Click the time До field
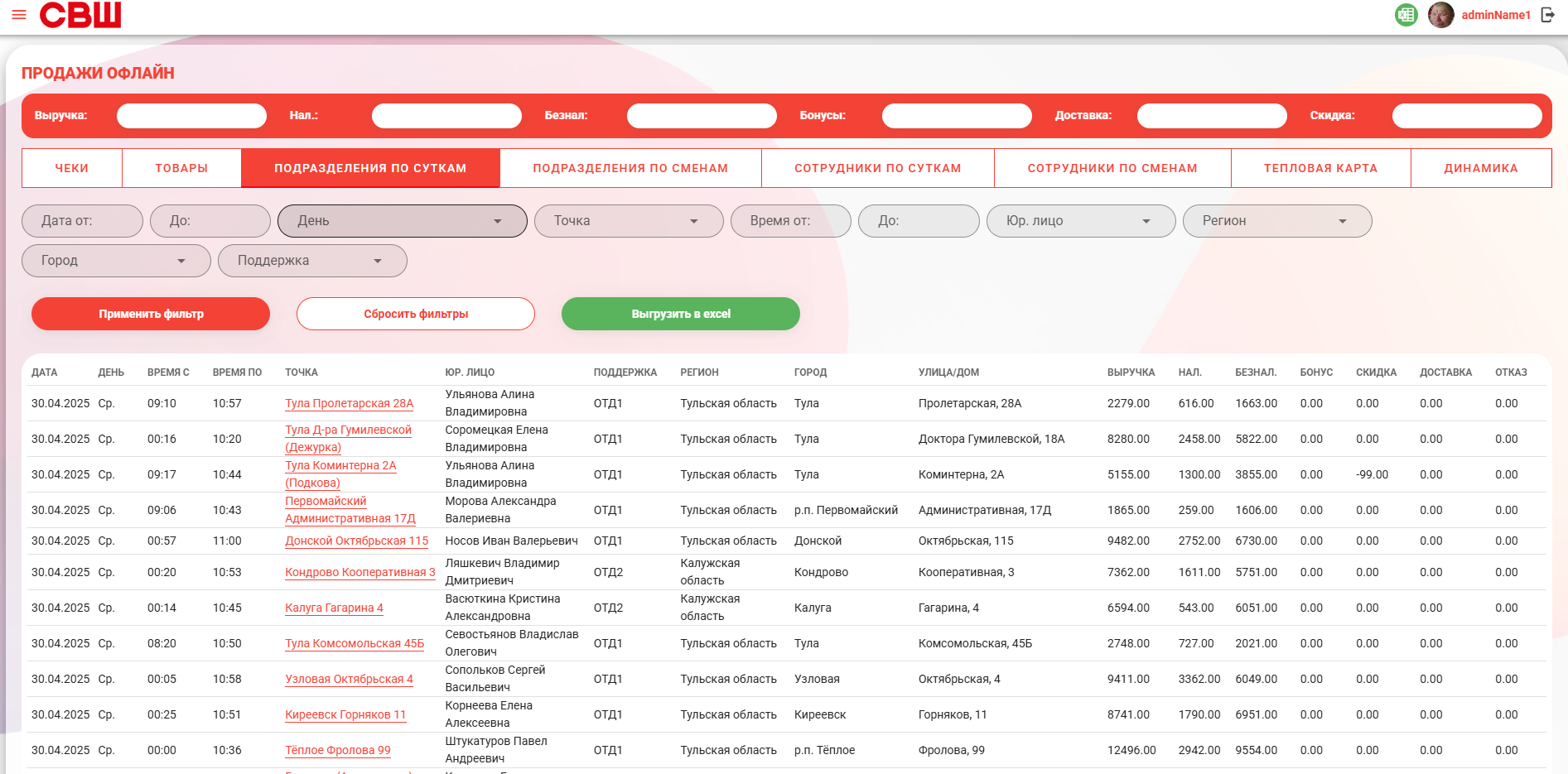This screenshot has width=1568, height=774. click(x=919, y=221)
